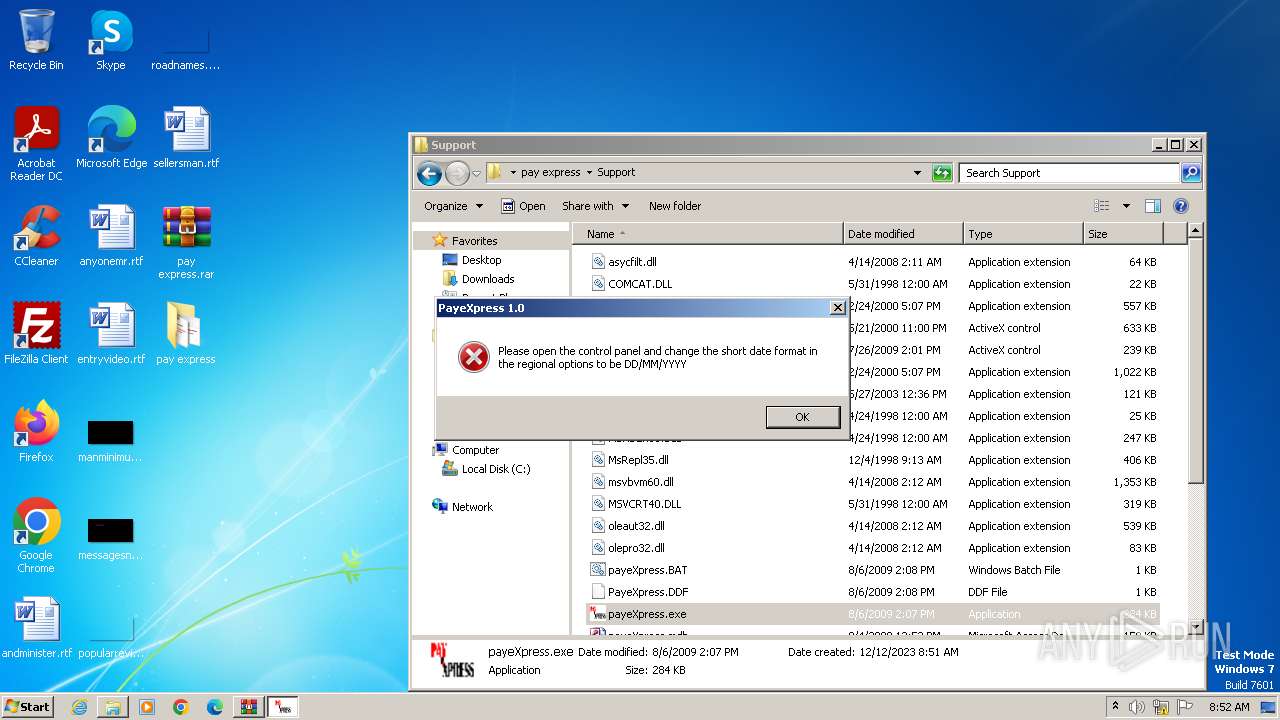
Task: Click the refresh button next to address bar
Action: (x=942, y=173)
